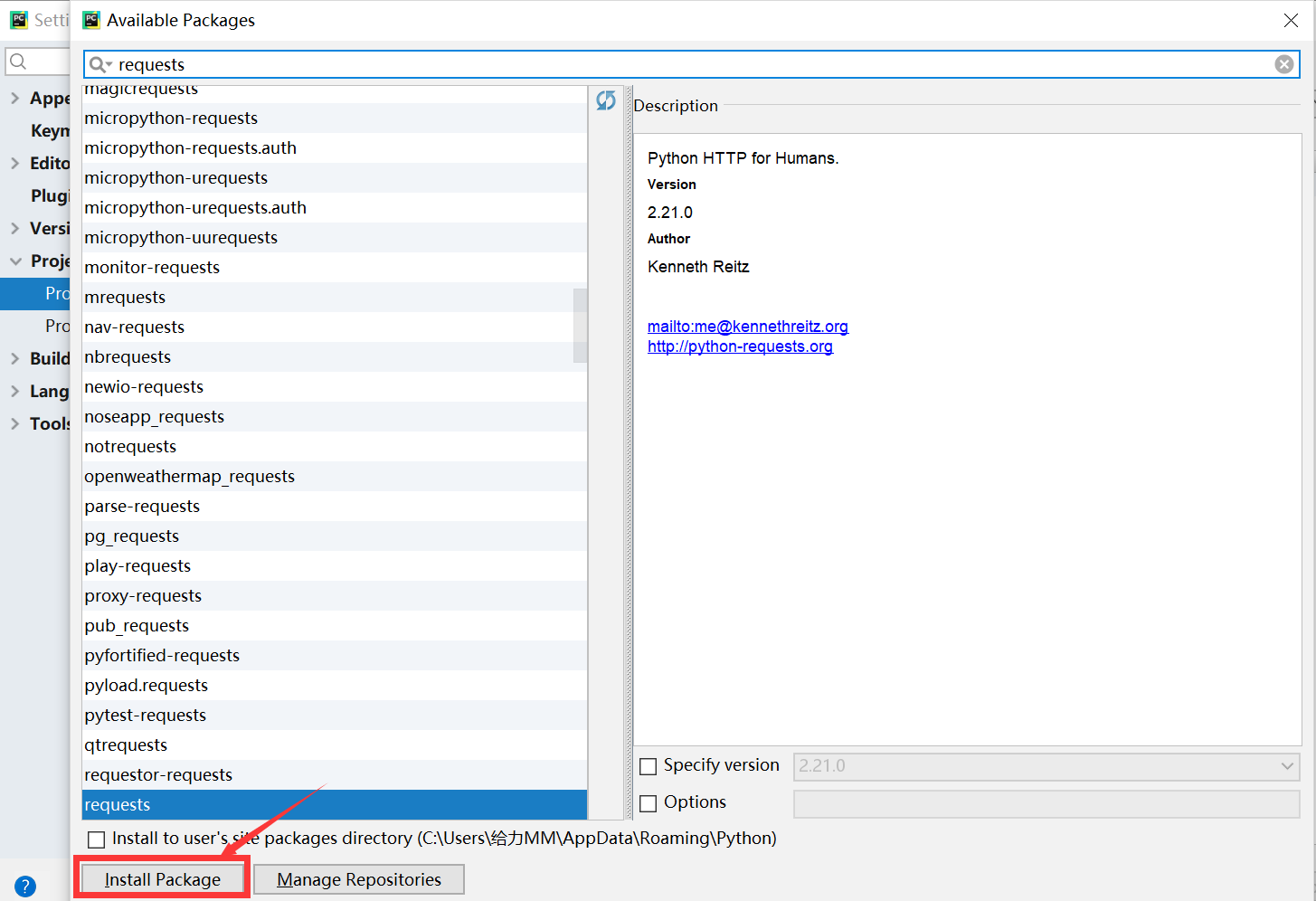The width and height of the screenshot is (1316, 901).
Task: Click the Options text input field
Action: pos(1046,803)
